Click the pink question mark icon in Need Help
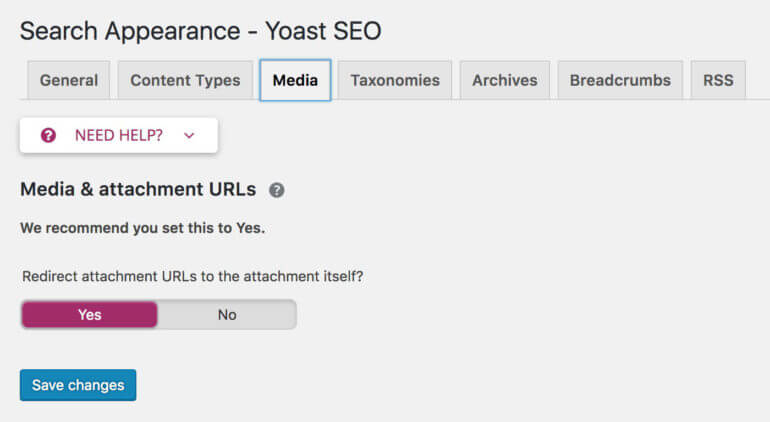The width and height of the screenshot is (770, 422). [48, 135]
